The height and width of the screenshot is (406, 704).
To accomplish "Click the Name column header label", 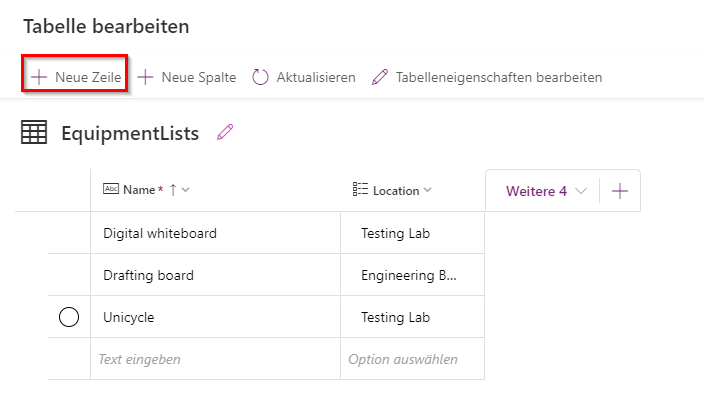I will [x=139, y=190].
